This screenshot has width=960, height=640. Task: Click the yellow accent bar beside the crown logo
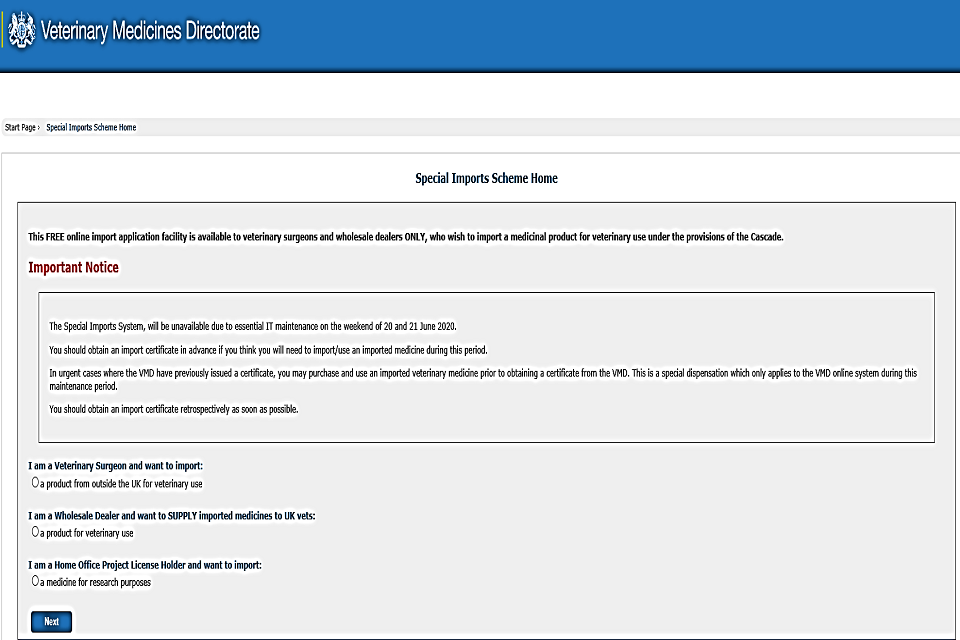tap(4, 31)
